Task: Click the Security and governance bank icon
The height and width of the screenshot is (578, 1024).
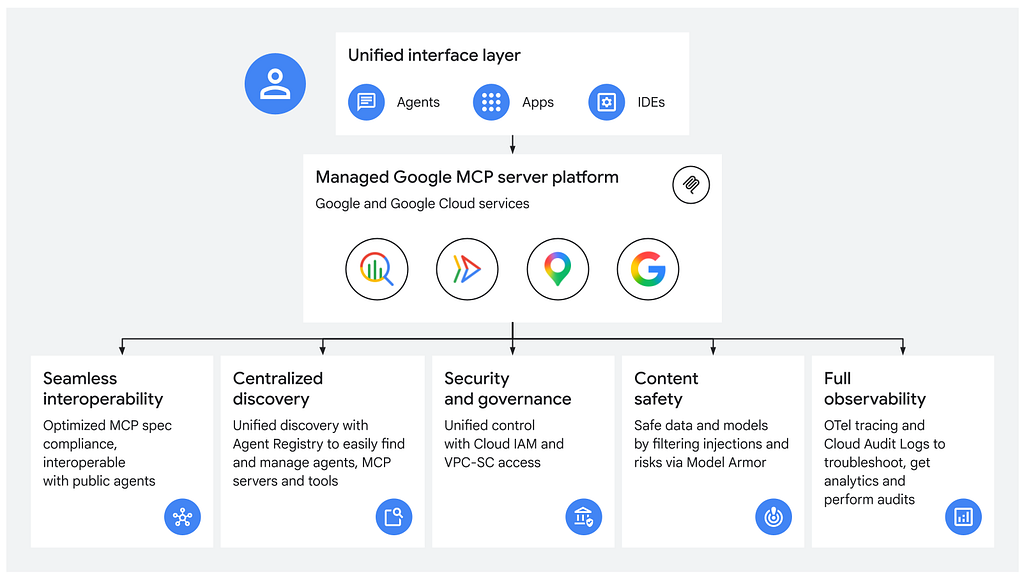Action: click(583, 517)
